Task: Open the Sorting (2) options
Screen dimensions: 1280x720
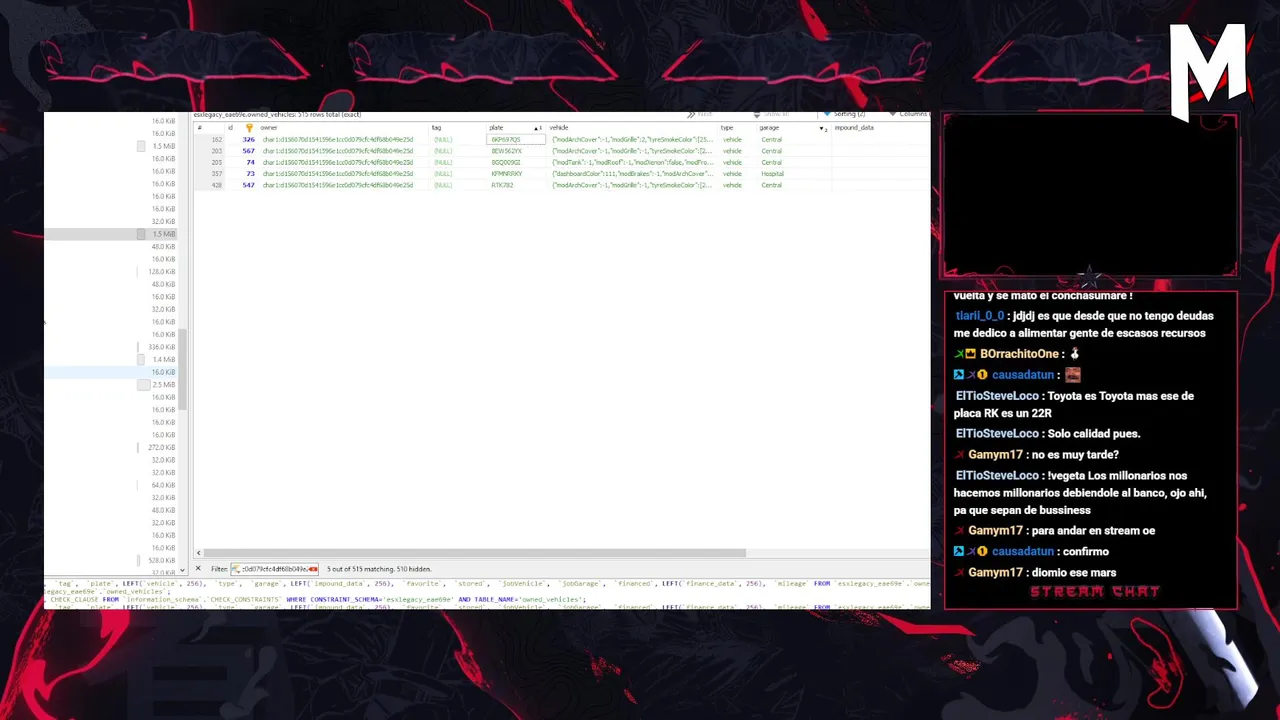Action: (x=845, y=114)
